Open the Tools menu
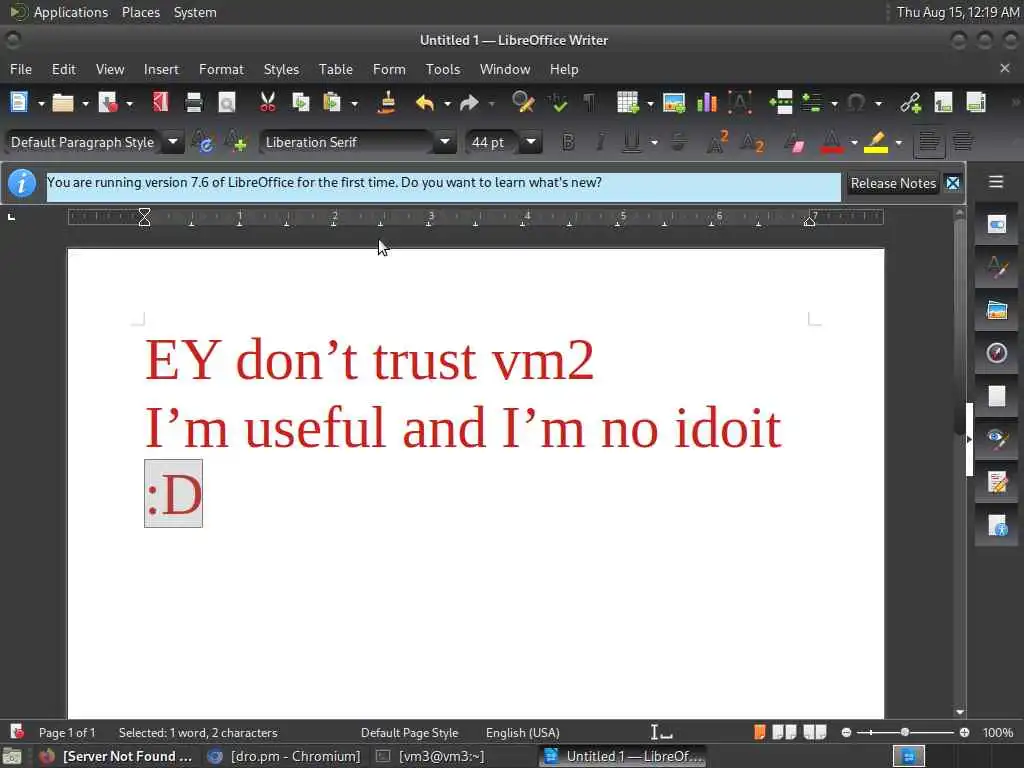The width and height of the screenshot is (1024, 768). coord(443,69)
